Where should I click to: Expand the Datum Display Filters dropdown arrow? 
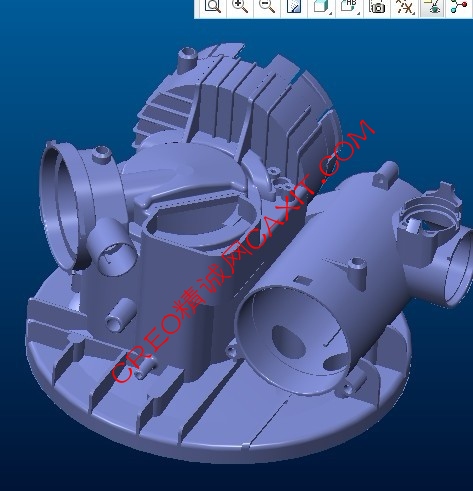(414, 13)
